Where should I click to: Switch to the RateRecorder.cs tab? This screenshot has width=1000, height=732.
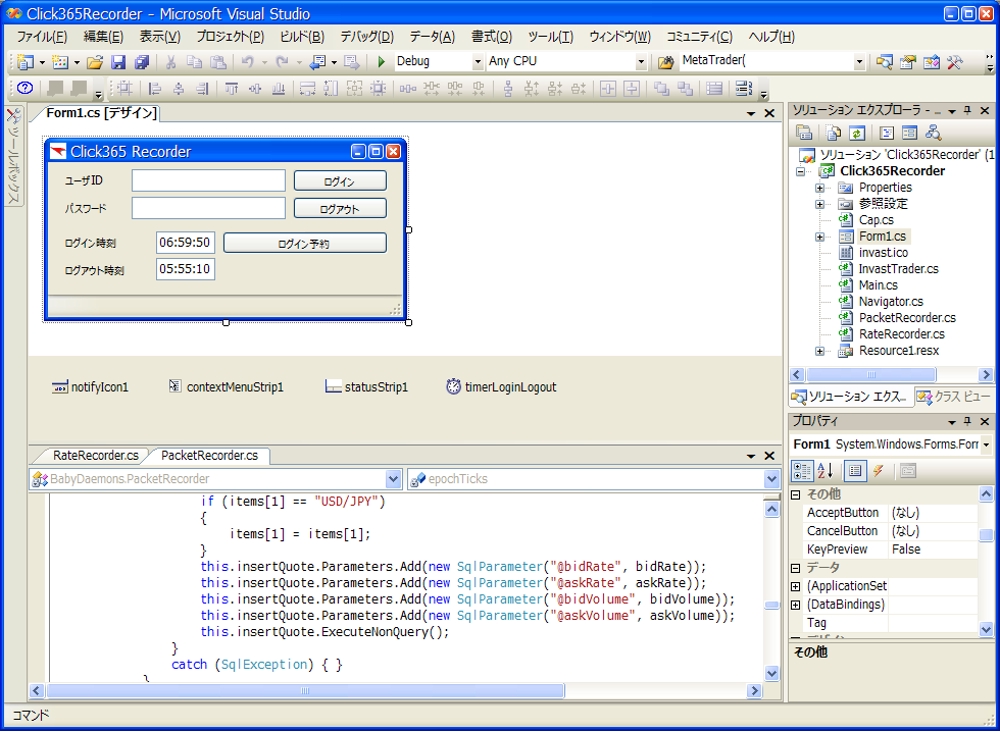(x=95, y=456)
